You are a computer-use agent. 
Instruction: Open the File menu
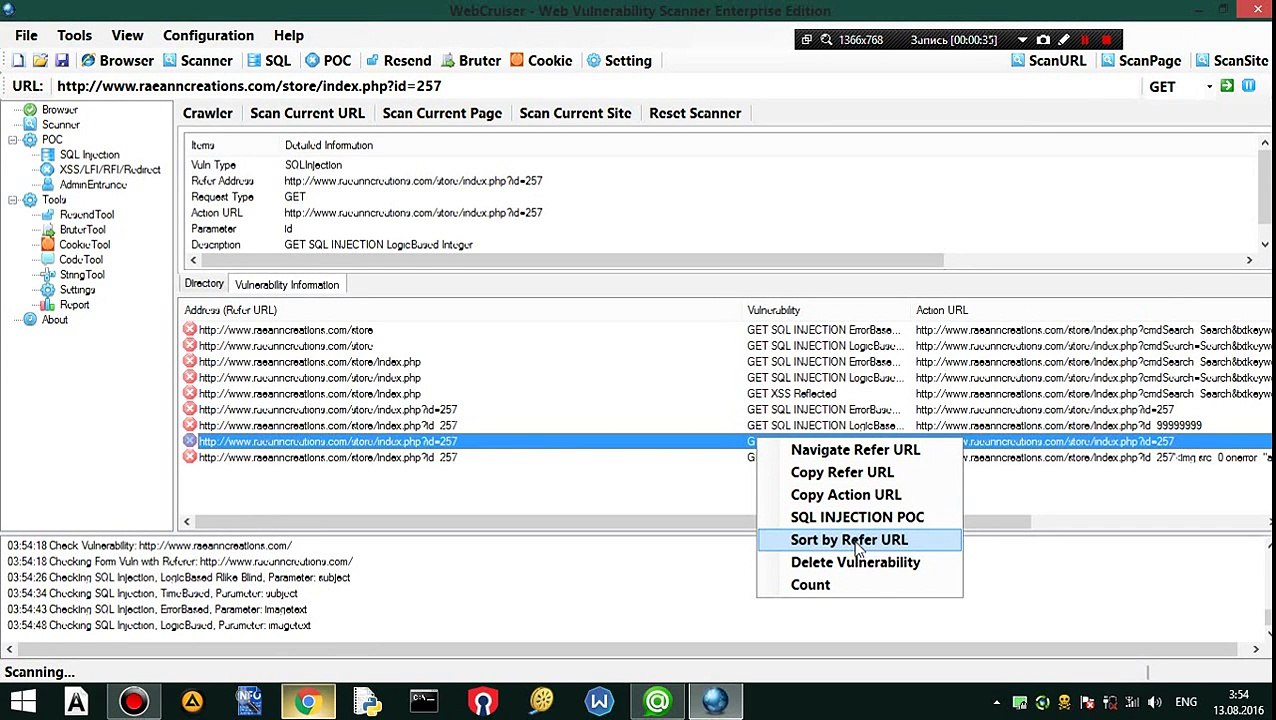click(26, 36)
